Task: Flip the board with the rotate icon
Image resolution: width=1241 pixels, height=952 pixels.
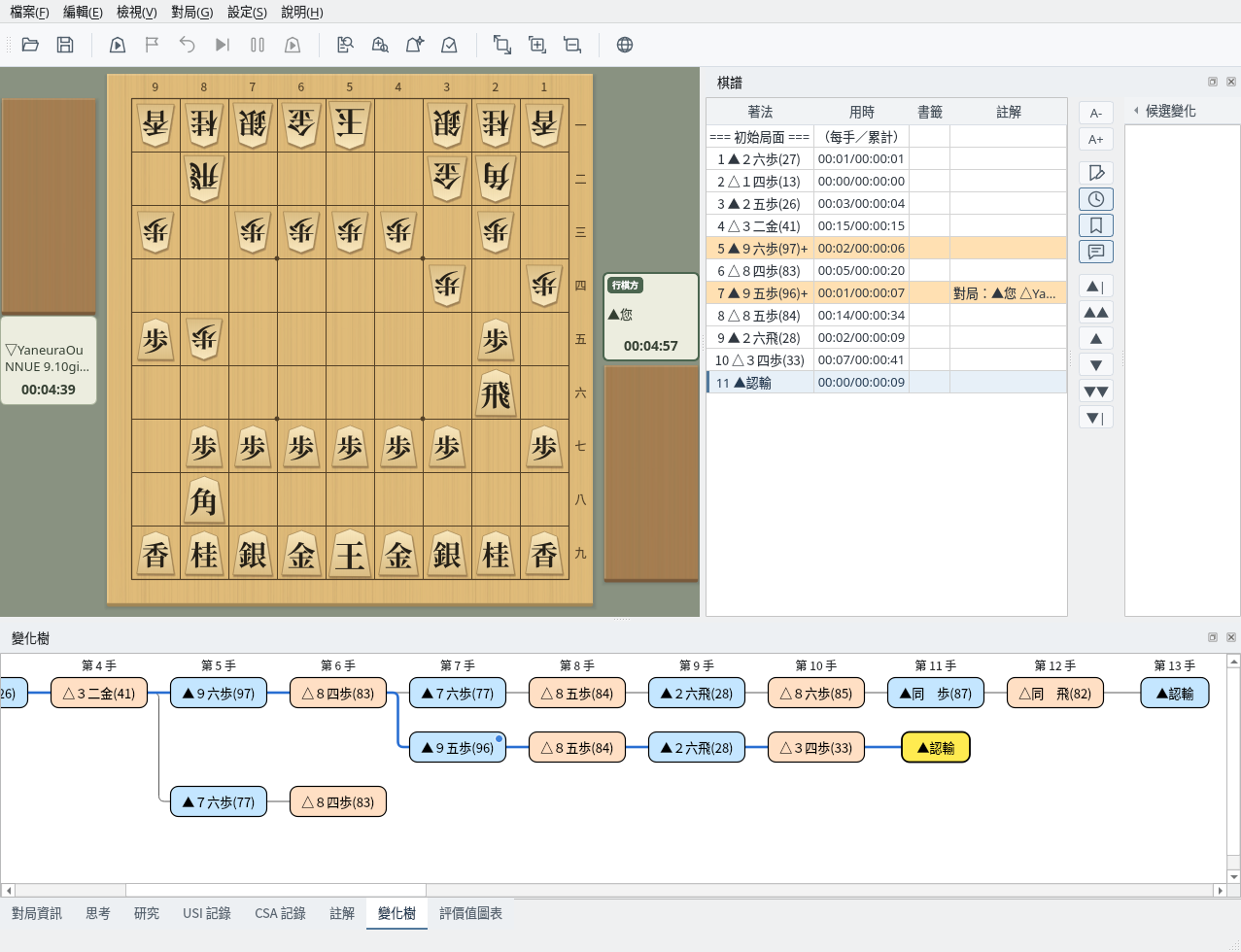Action: (x=502, y=45)
